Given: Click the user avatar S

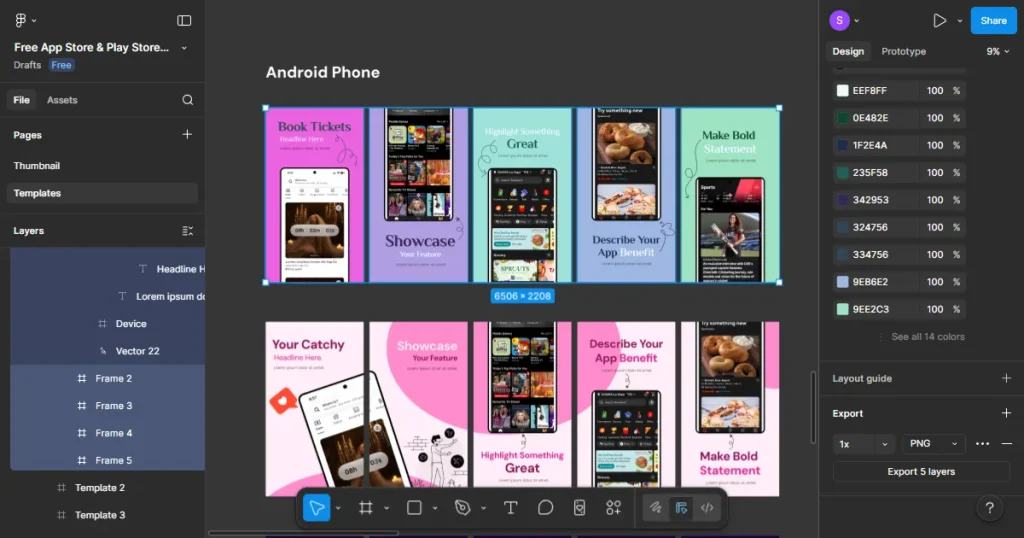Looking at the screenshot, I should [x=839, y=21].
